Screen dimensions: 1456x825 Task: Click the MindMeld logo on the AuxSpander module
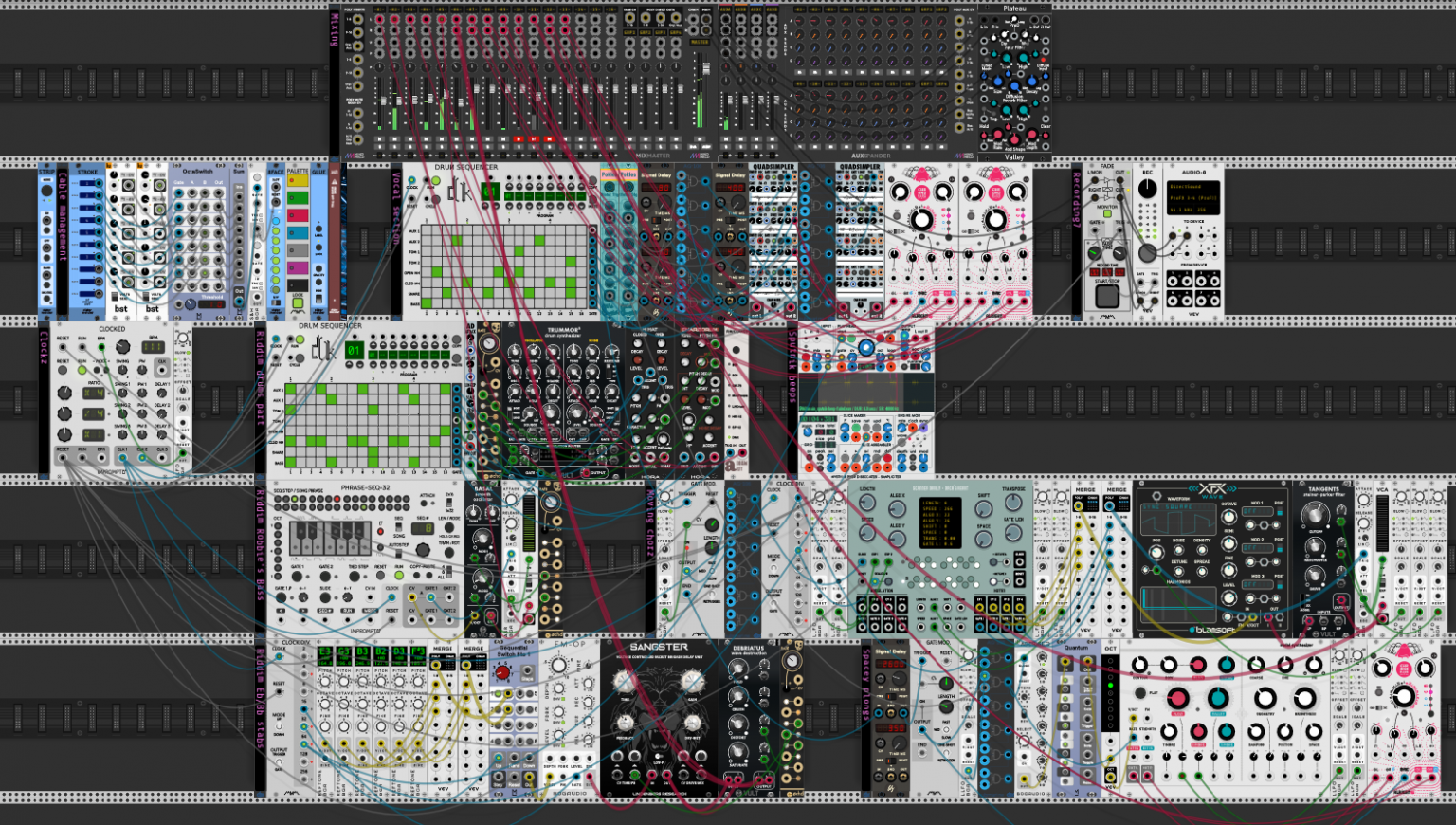(x=963, y=156)
